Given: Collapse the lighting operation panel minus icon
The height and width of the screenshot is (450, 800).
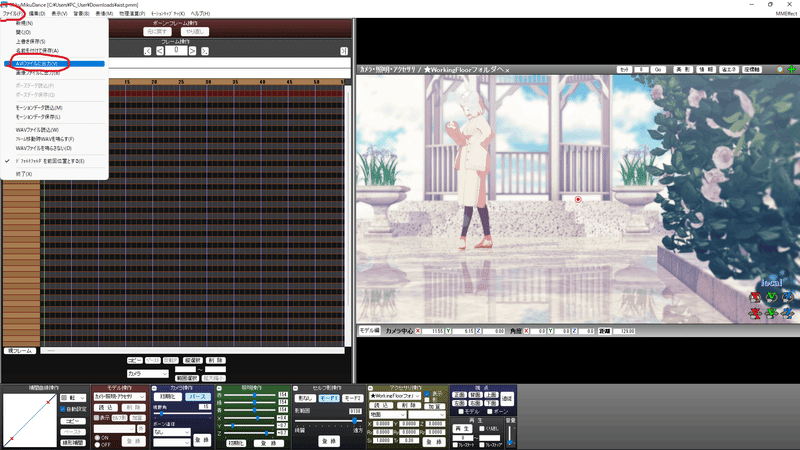Looking at the screenshot, I should point(219,388).
